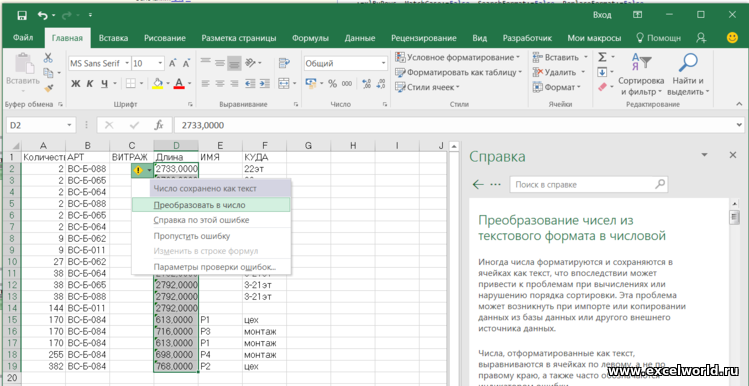
Task: Click Вход sign-in link
Action: [x=602, y=15]
